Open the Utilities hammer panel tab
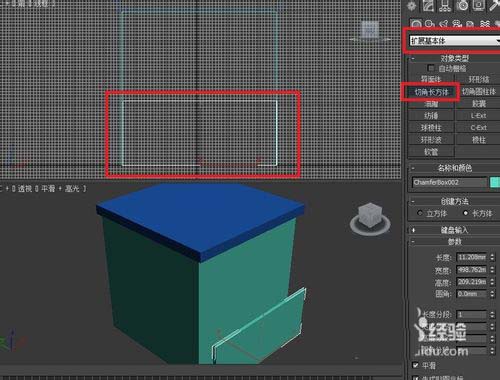The height and width of the screenshot is (380, 500). pyautogui.click(x=495, y=6)
